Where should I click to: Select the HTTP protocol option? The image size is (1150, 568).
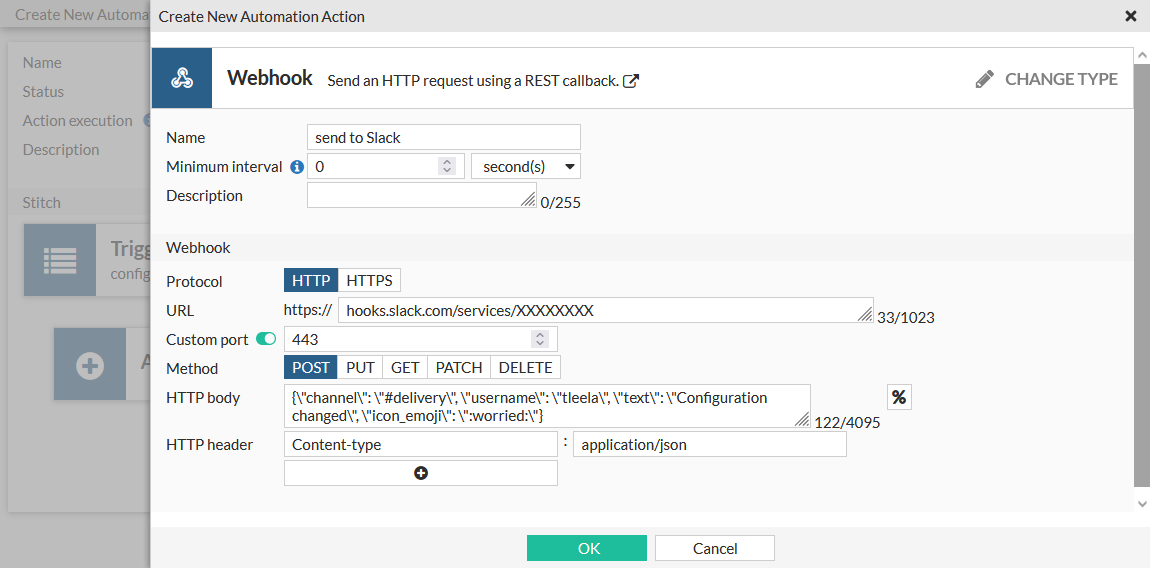pyautogui.click(x=311, y=281)
